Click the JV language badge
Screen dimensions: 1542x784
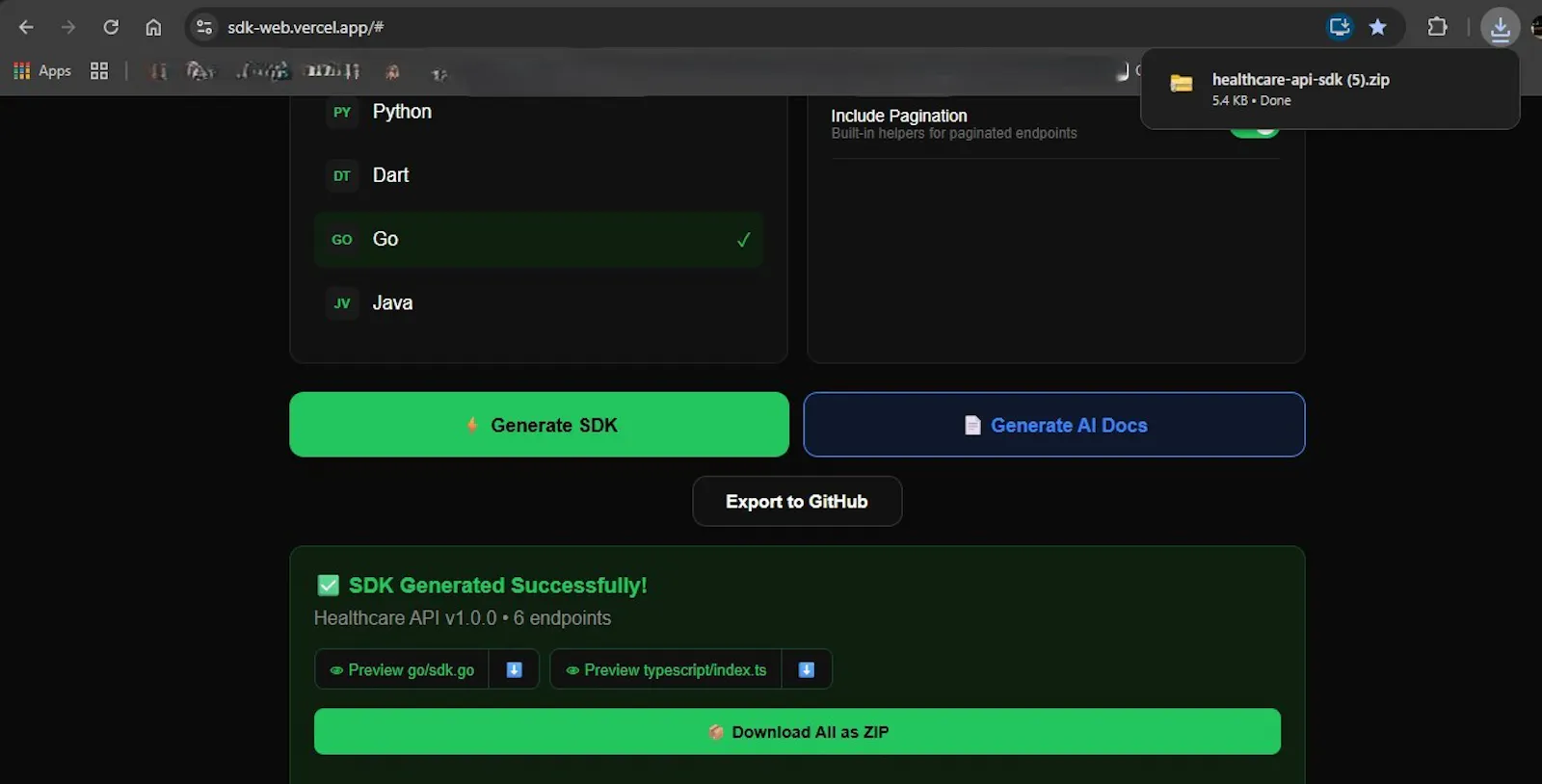pyautogui.click(x=342, y=303)
